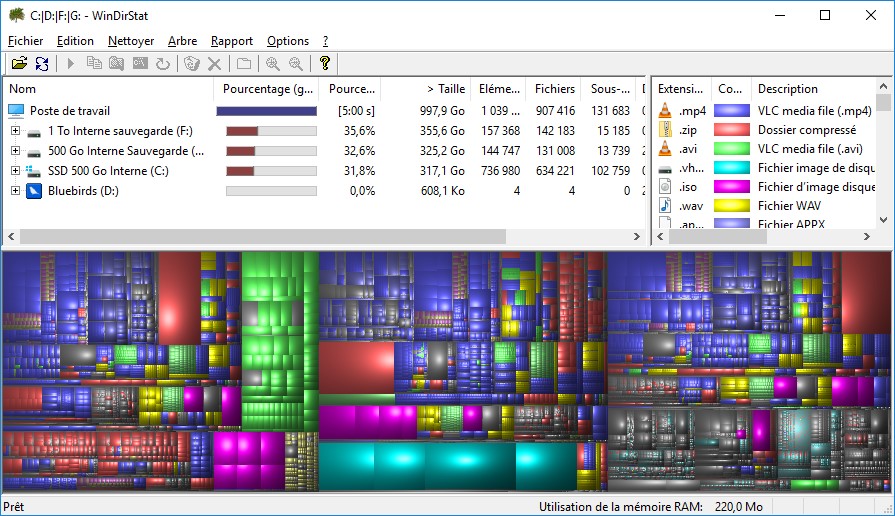Viewport: 895px width, 516px height.
Task: Click the .mp4 blue color swatch
Action: 731,111
